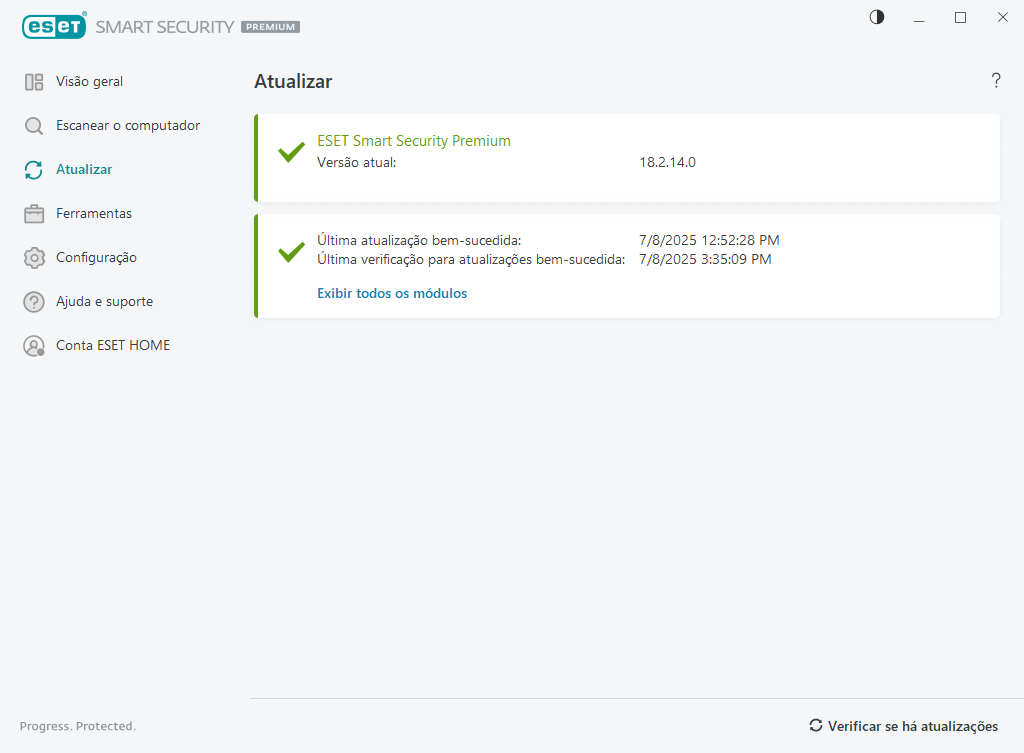Click the Atualizar refresh arrows icon

click(34, 170)
